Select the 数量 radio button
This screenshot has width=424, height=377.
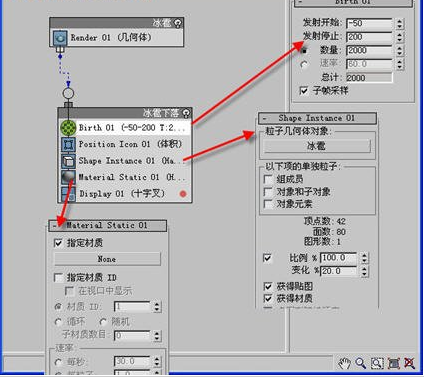pyautogui.click(x=304, y=51)
